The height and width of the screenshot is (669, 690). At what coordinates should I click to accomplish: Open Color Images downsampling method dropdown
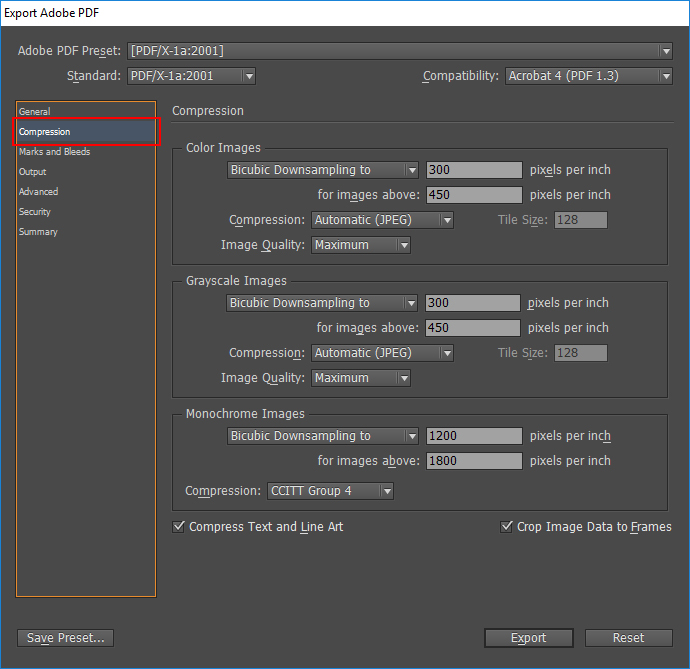click(x=323, y=170)
